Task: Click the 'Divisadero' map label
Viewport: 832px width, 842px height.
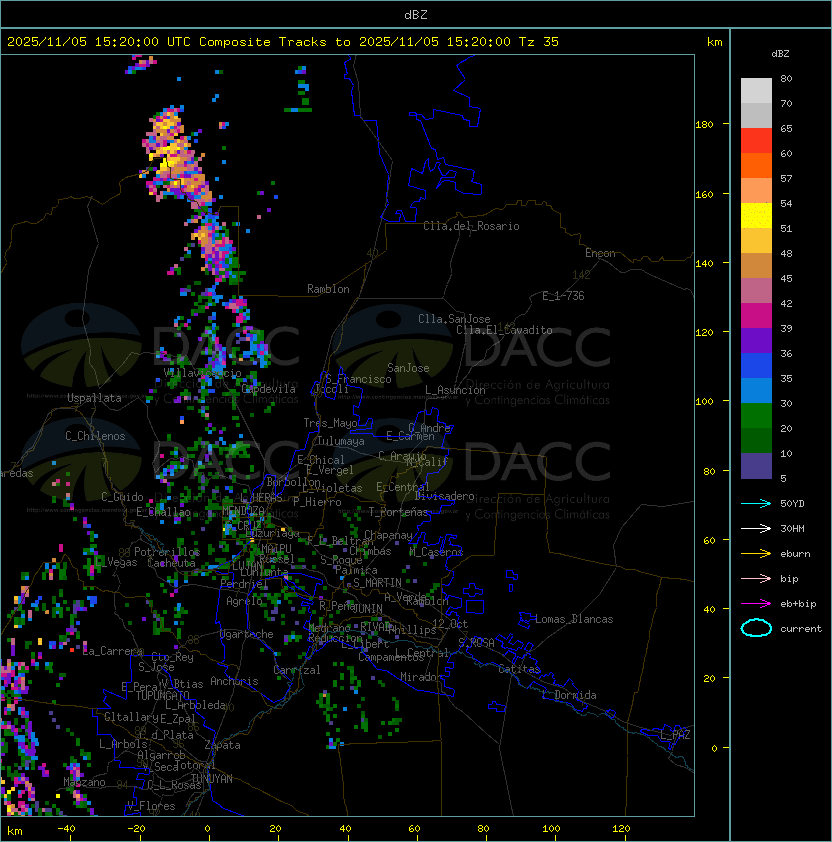Action: point(444,496)
